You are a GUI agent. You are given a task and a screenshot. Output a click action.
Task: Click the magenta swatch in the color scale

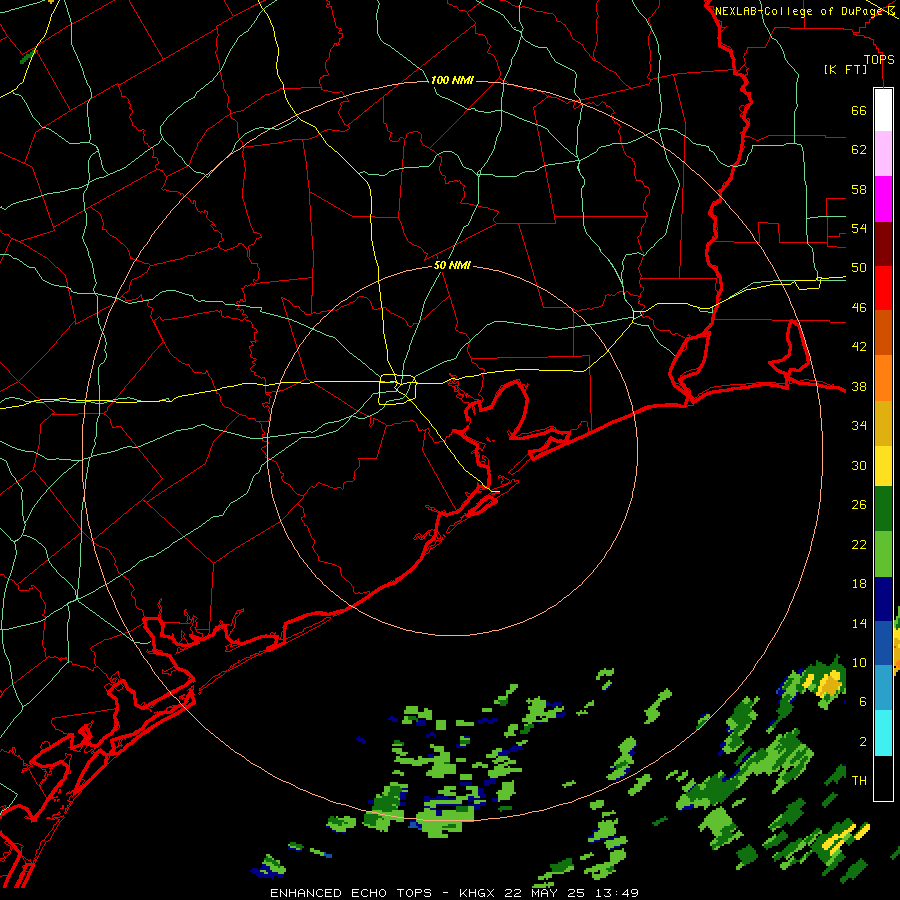point(883,199)
